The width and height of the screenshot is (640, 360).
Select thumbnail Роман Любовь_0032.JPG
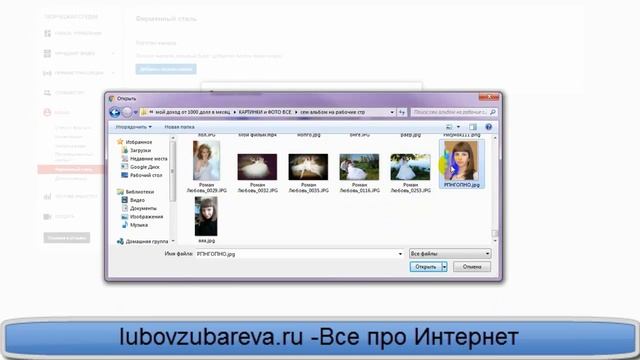tap(257, 167)
